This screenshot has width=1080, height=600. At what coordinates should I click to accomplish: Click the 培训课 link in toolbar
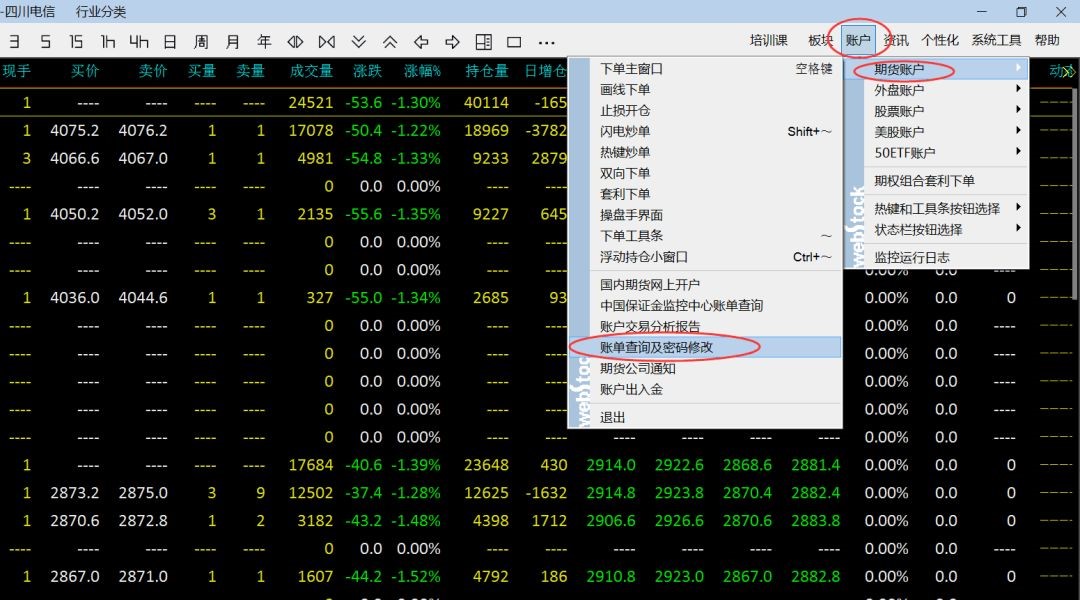(769, 41)
